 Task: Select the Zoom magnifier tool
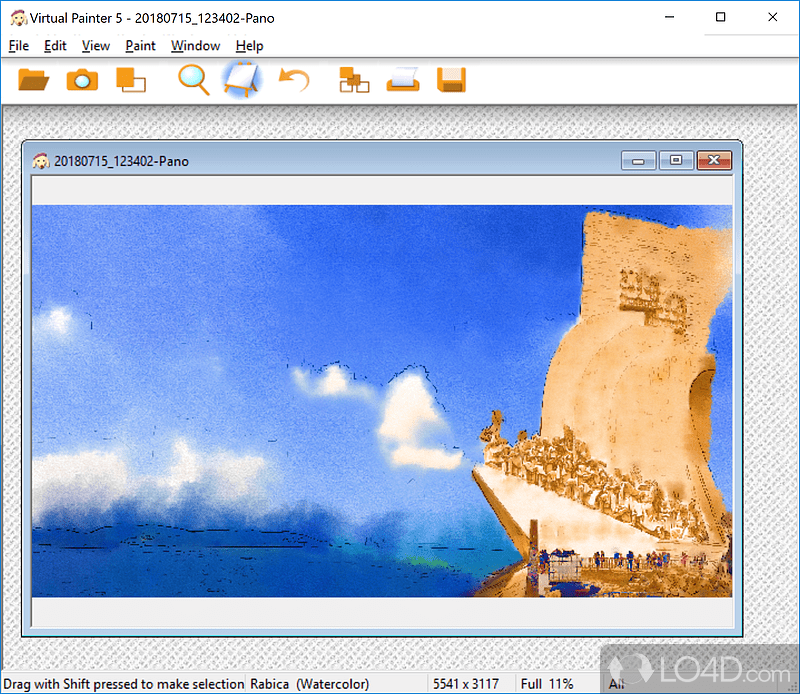pyautogui.click(x=193, y=80)
